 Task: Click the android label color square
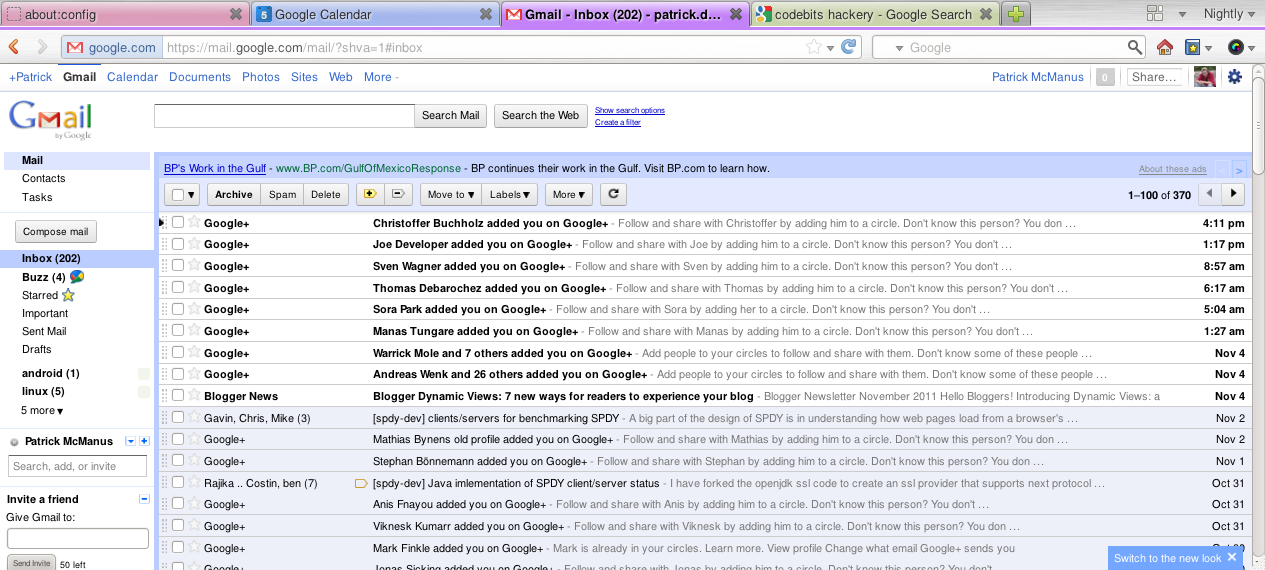pos(143,374)
